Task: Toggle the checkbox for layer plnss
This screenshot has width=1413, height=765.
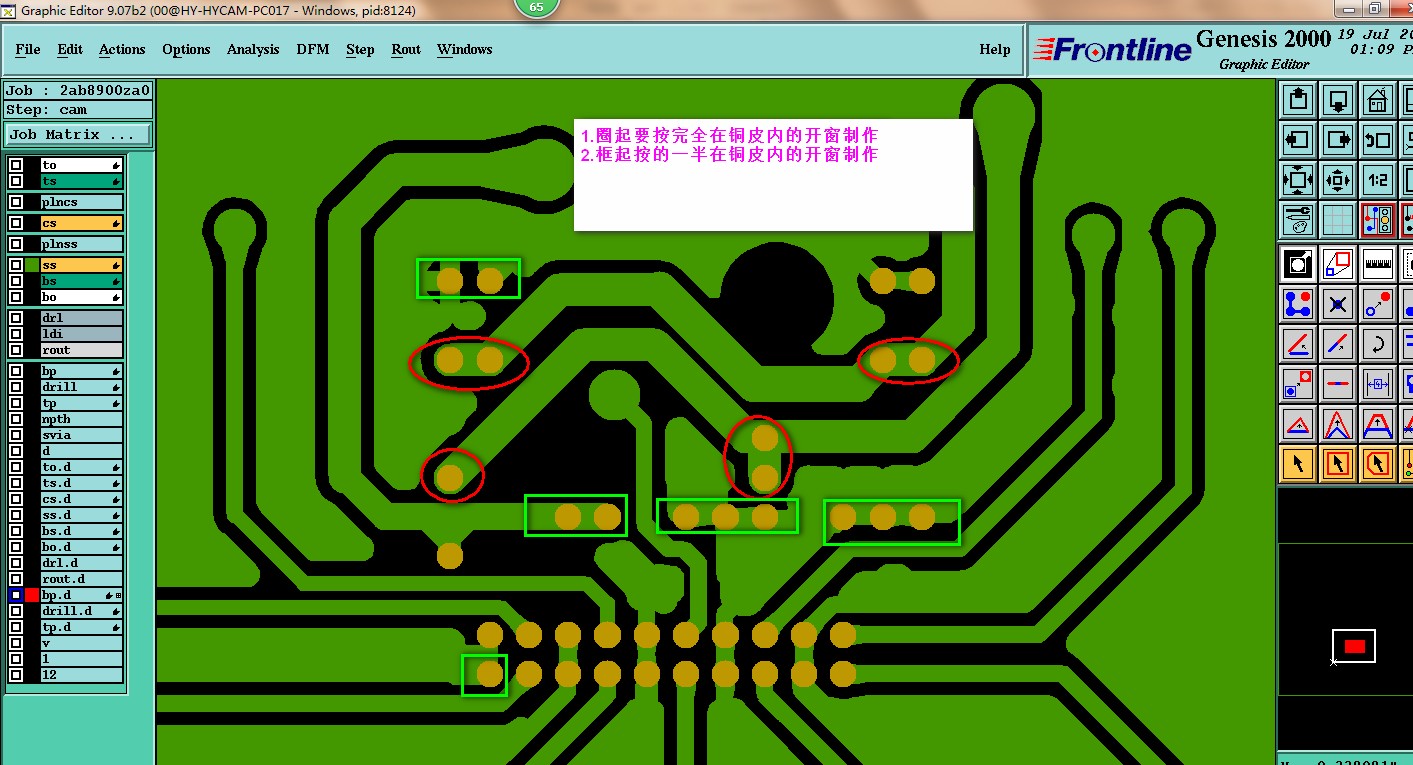Action: [16, 244]
